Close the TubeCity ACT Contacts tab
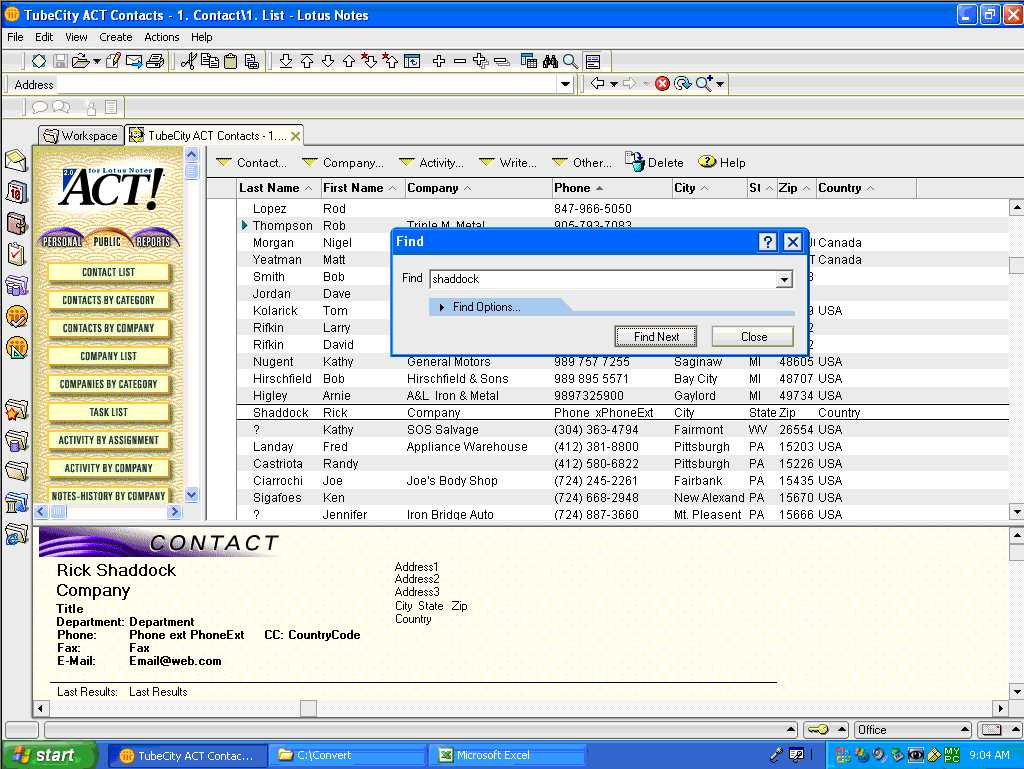1024x769 pixels. tap(295, 136)
